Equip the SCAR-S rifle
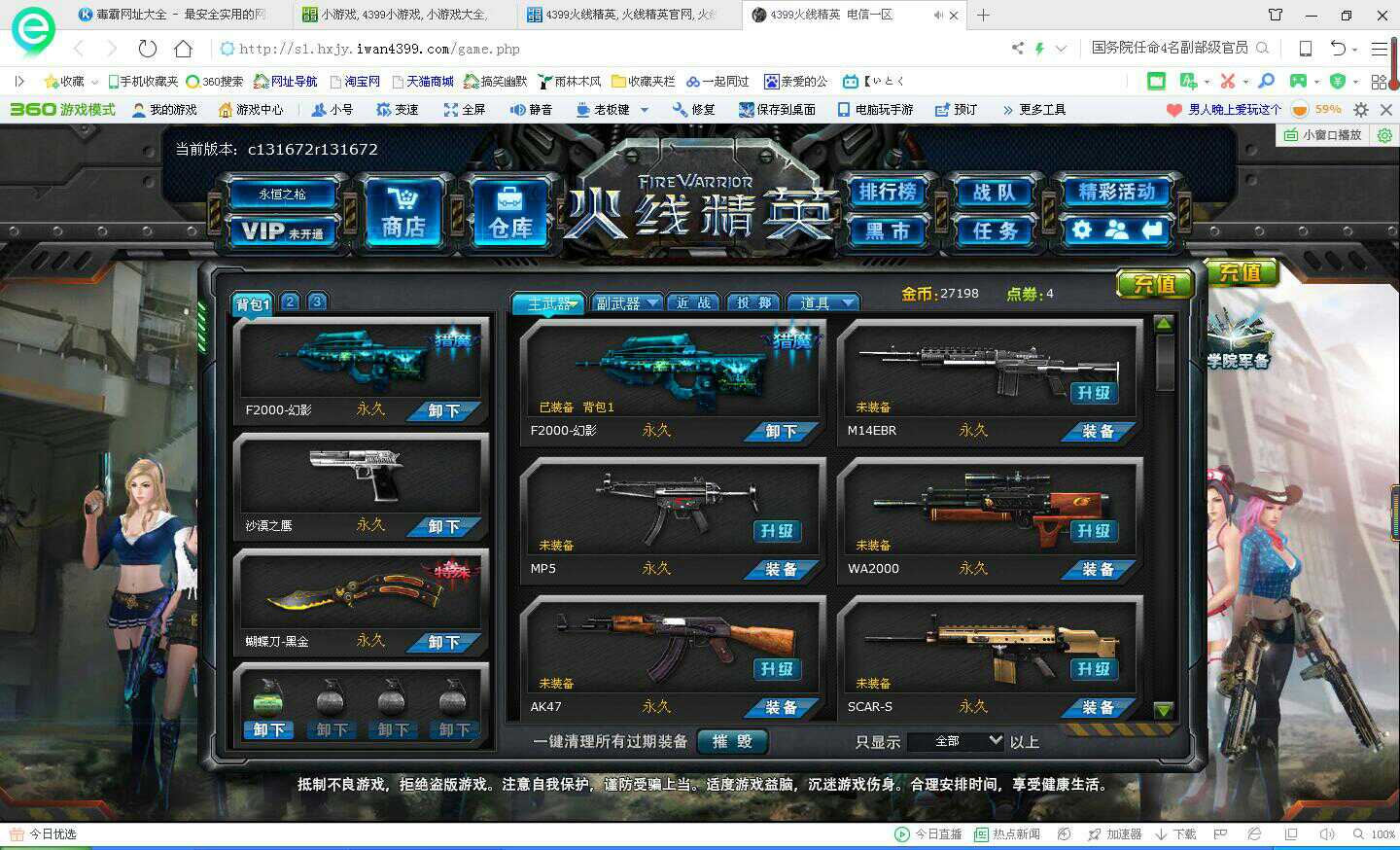 [1098, 708]
